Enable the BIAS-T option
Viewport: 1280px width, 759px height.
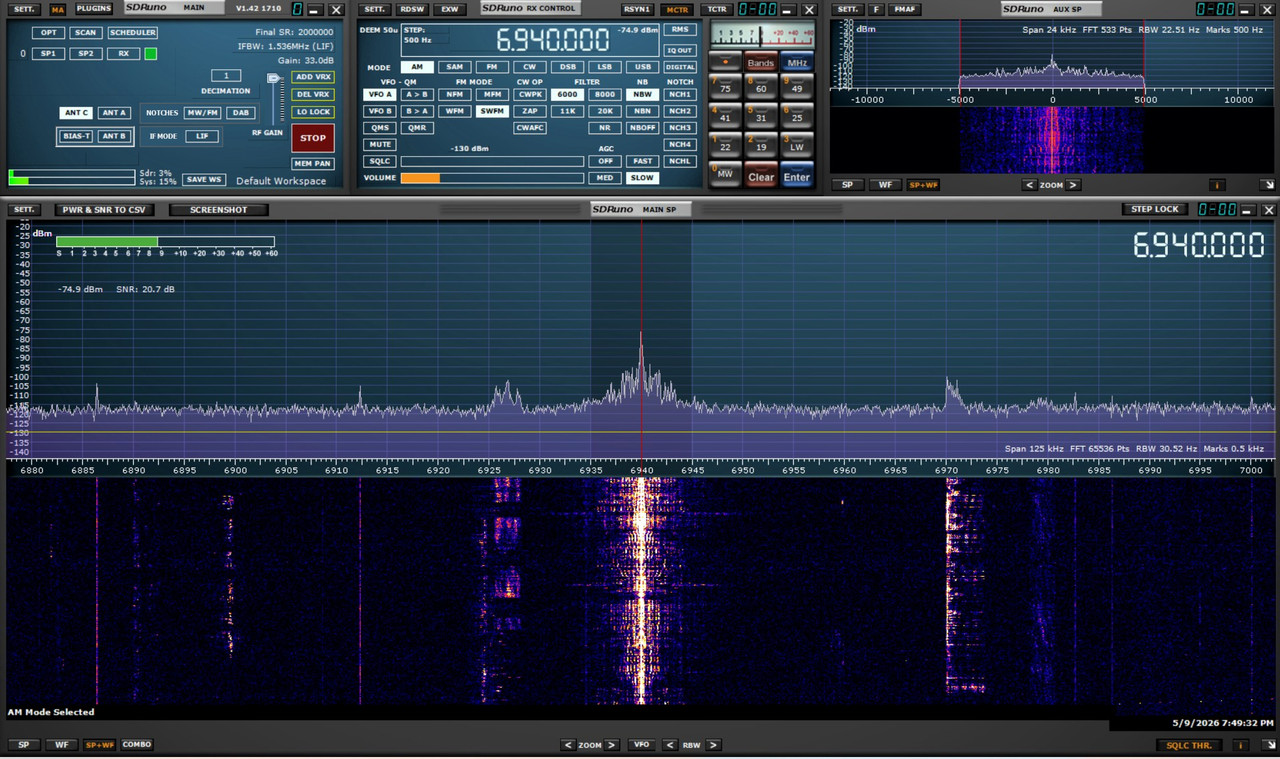pyautogui.click(x=76, y=136)
